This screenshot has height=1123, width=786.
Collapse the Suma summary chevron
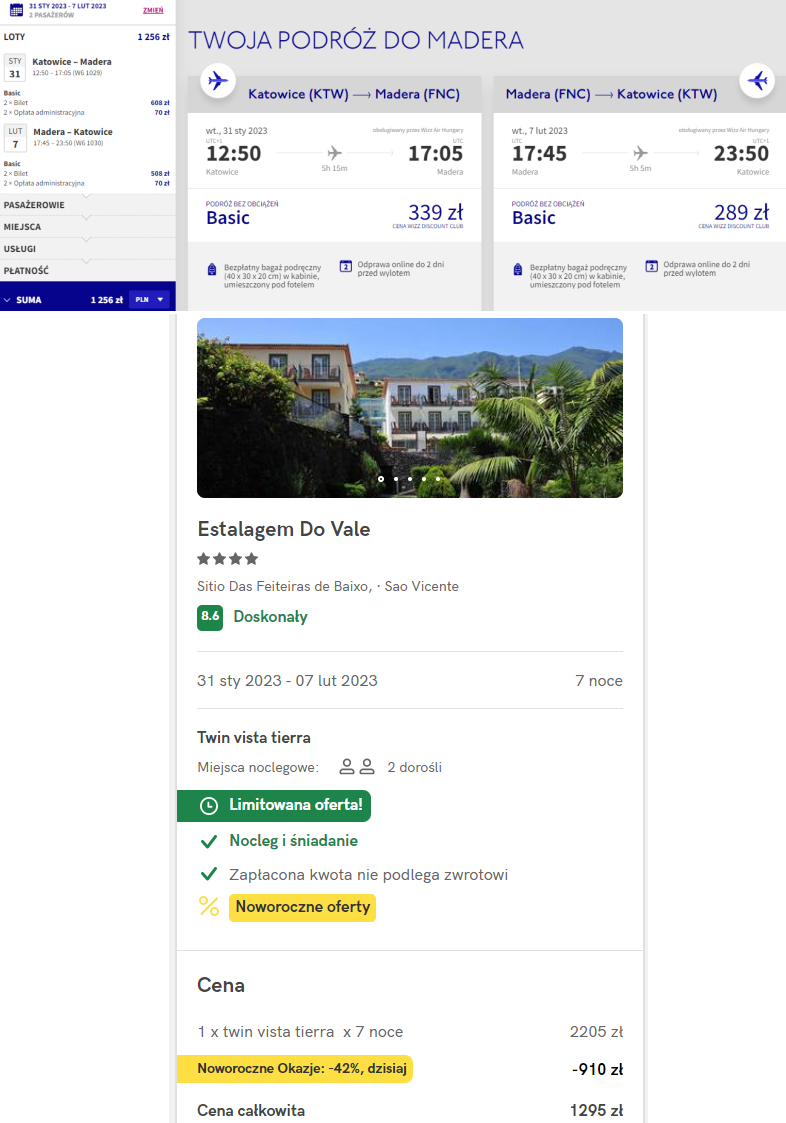pos(8,299)
